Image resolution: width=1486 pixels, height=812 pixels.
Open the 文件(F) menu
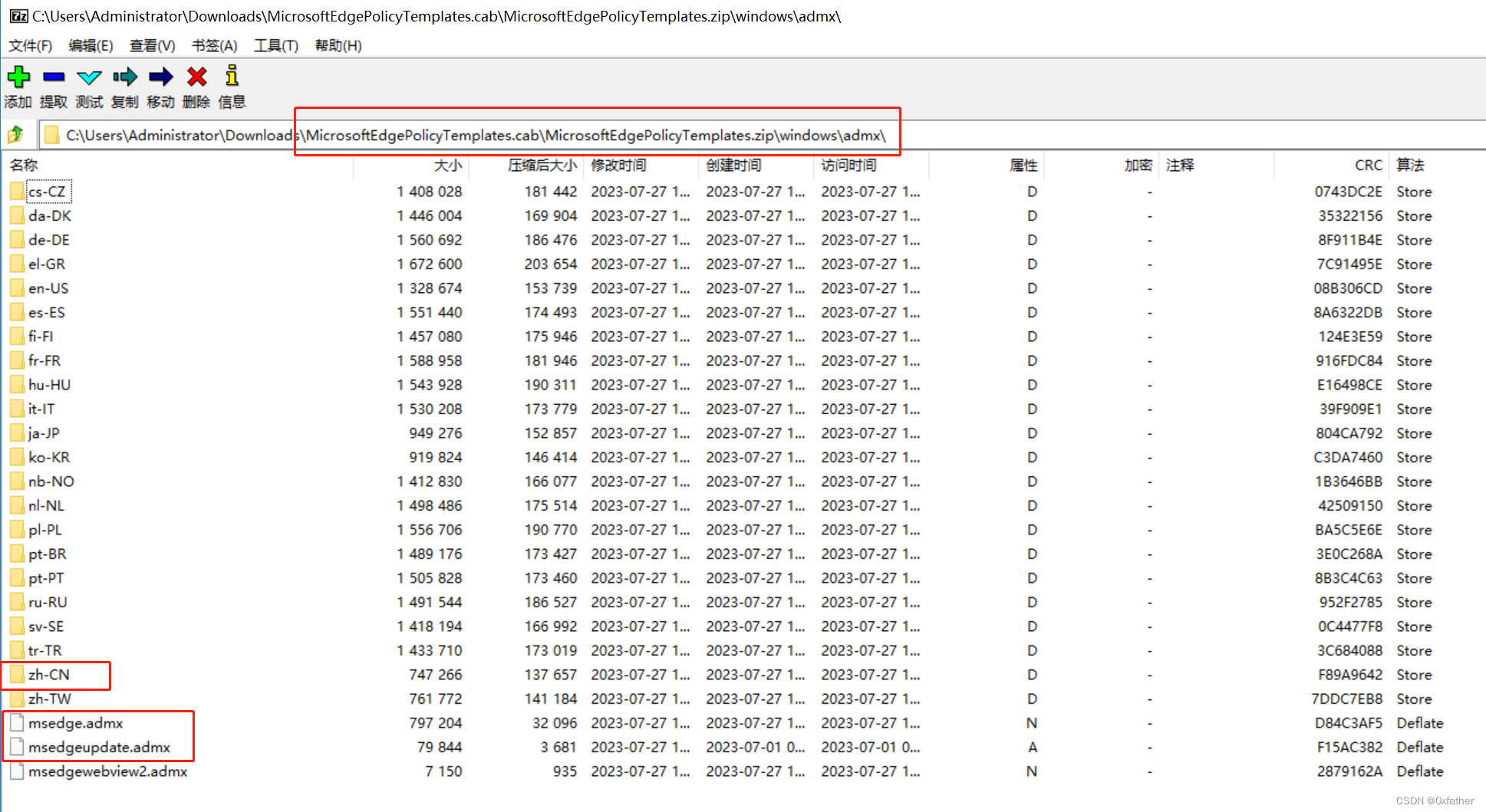[30, 45]
